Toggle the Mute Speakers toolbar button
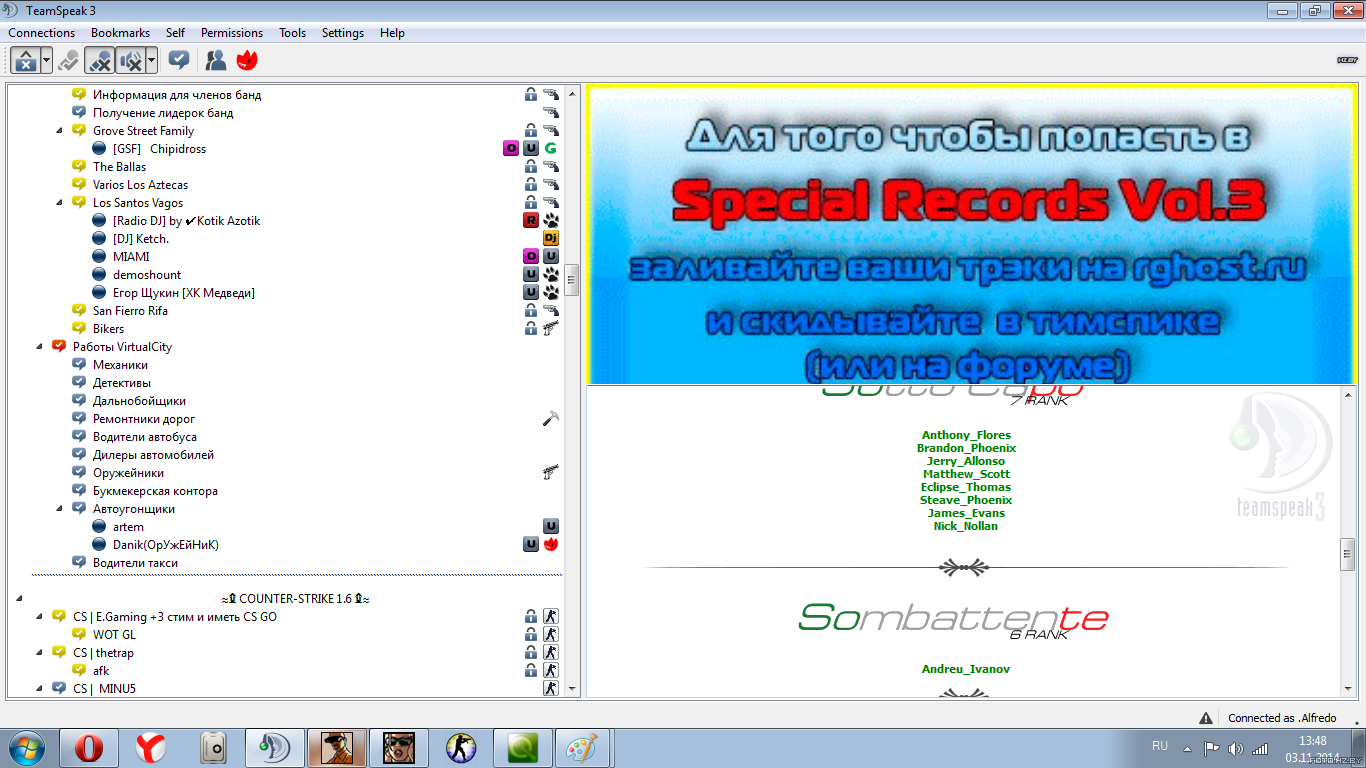This screenshot has height=768, width=1366. (130, 61)
